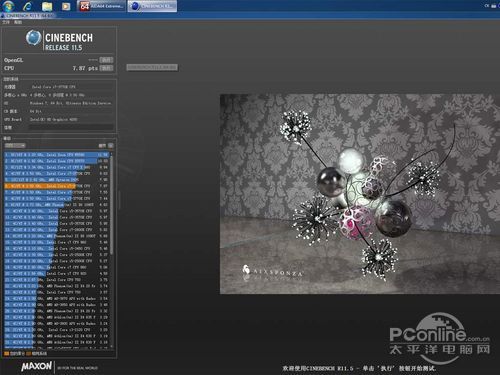Select the Core i7 X 980 row scoring 8.94
Image resolution: width=500 pixels, height=375 pixels.
[x=56, y=167]
